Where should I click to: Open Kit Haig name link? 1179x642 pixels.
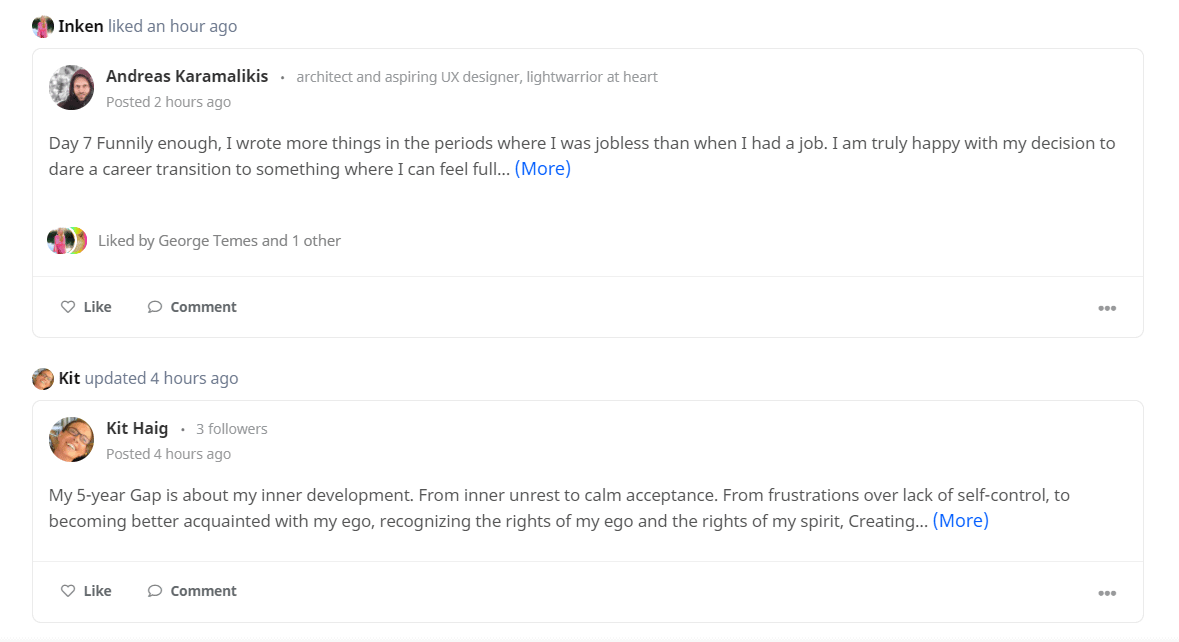pyautogui.click(x=137, y=428)
